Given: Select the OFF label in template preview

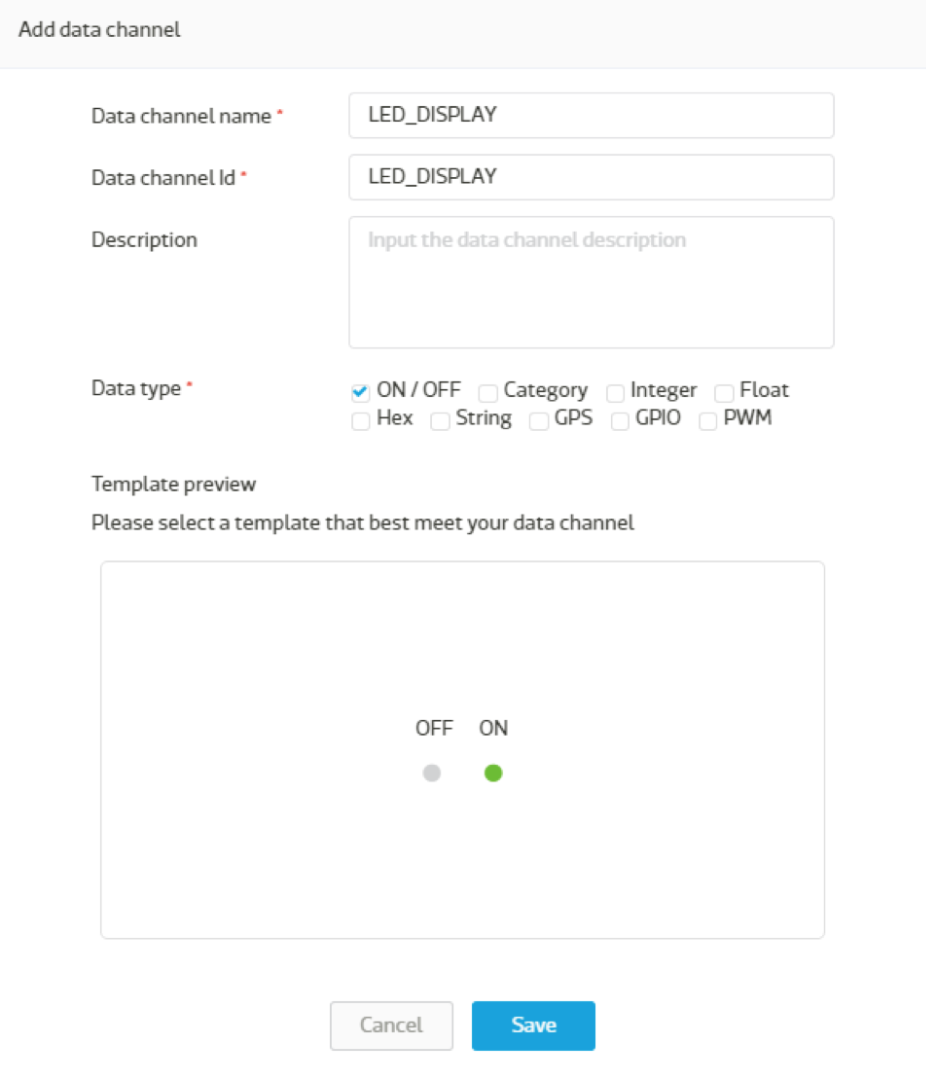Looking at the screenshot, I should point(434,728).
